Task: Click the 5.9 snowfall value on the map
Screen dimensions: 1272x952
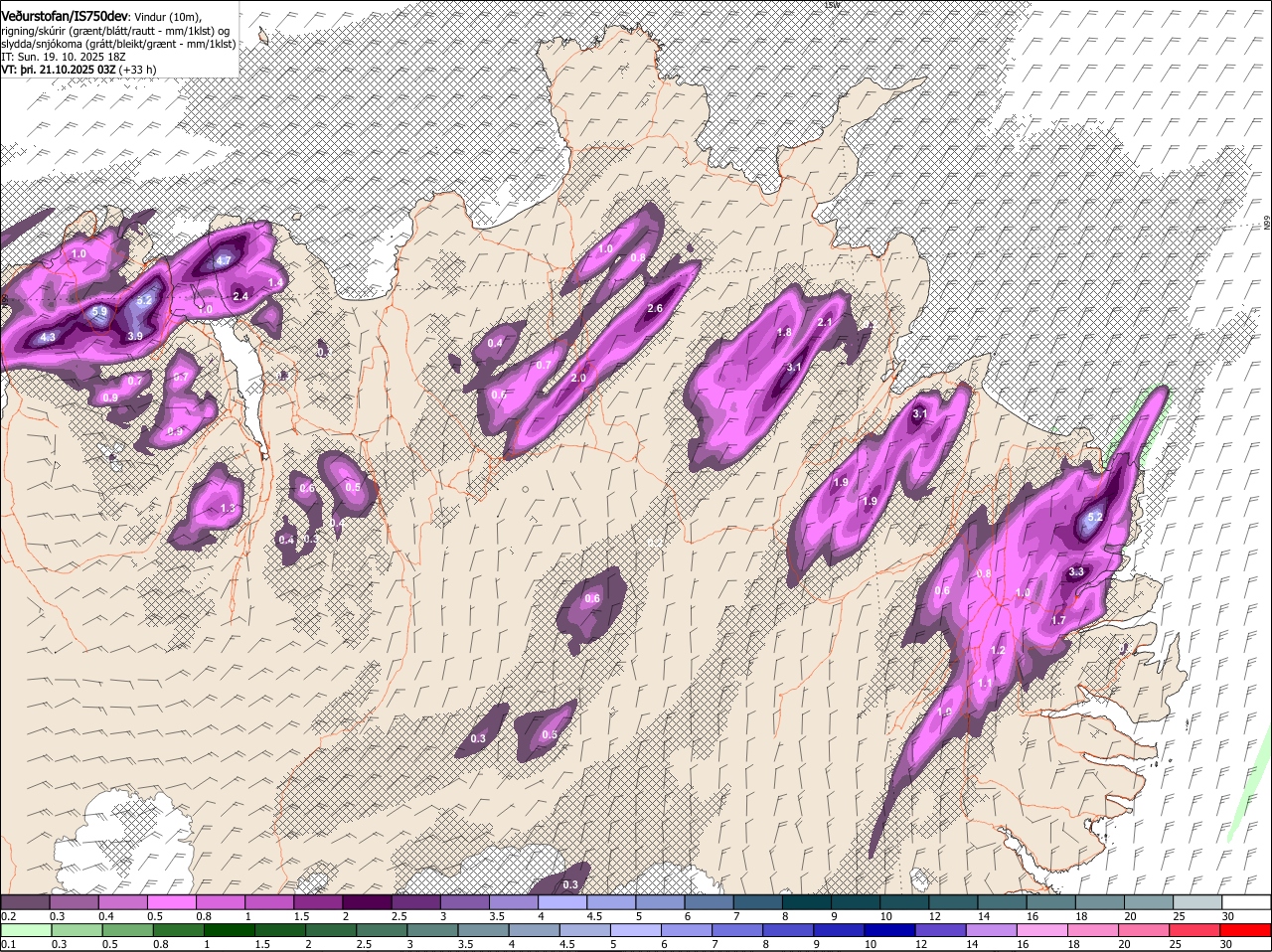Action: coord(99,312)
